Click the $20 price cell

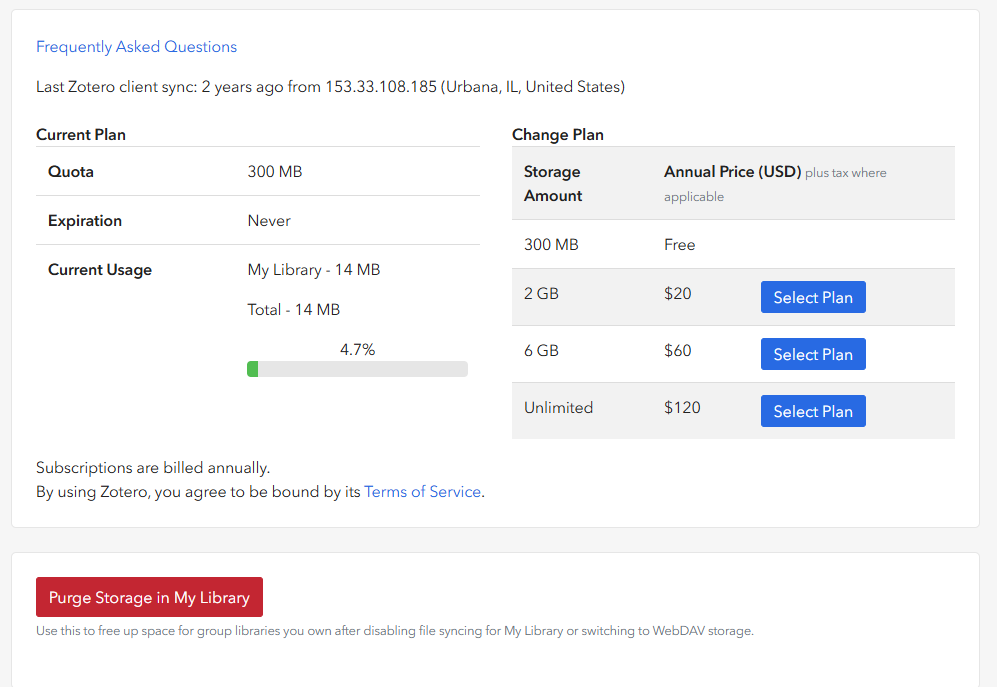click(x=677, y=293)
